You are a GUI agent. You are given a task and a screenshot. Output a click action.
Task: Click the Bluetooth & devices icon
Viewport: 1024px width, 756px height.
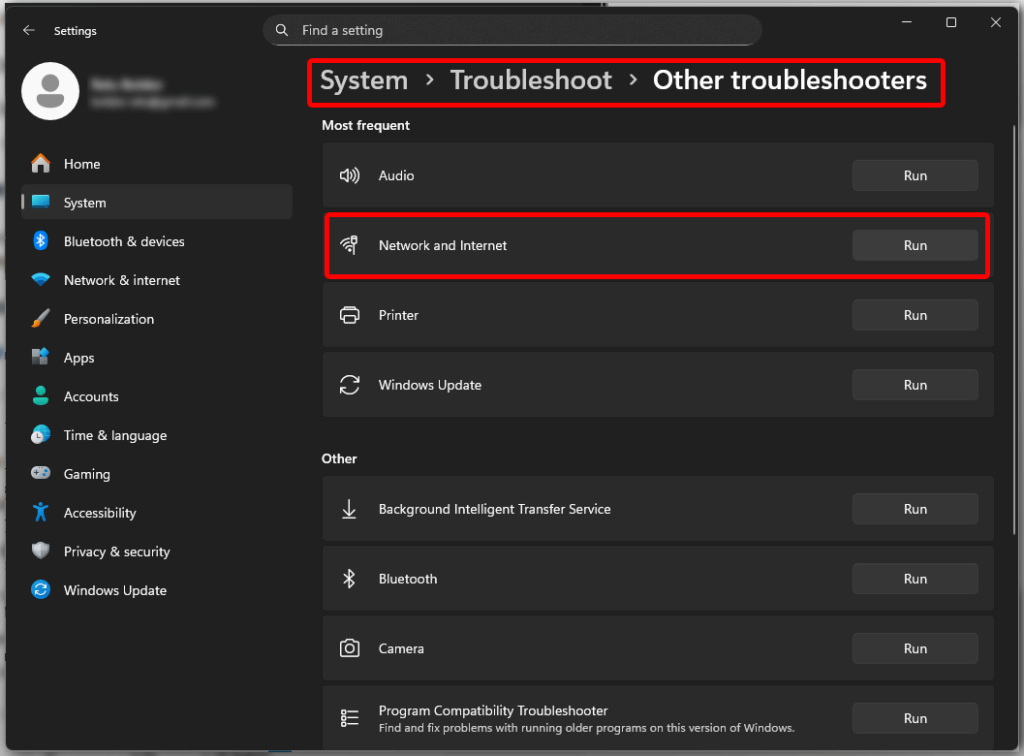coord(40,241)
